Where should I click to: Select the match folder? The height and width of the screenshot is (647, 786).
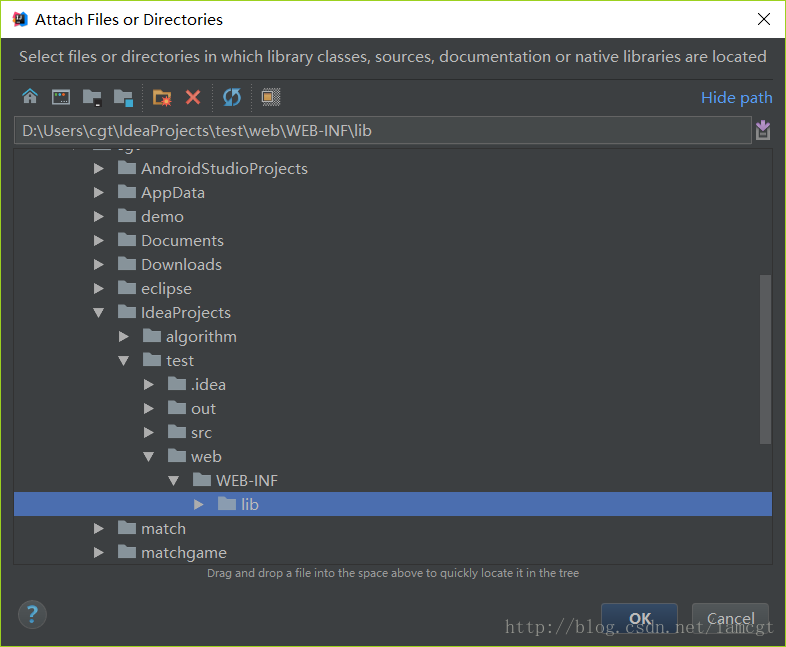151,529
